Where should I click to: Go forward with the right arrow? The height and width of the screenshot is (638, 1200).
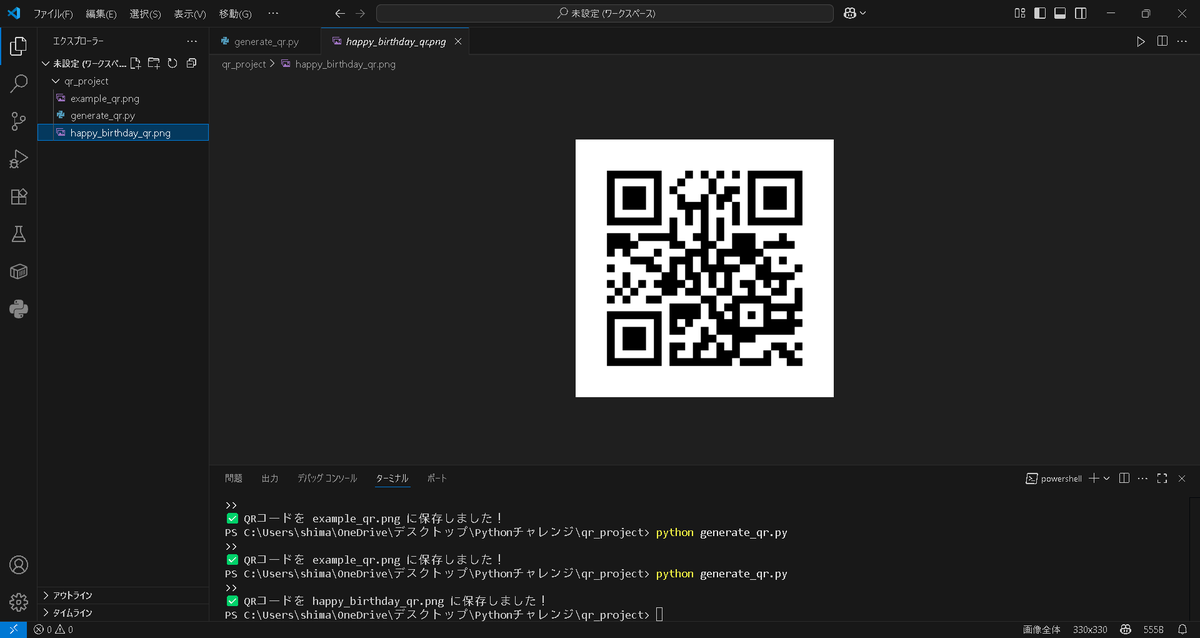coord(361,14)
